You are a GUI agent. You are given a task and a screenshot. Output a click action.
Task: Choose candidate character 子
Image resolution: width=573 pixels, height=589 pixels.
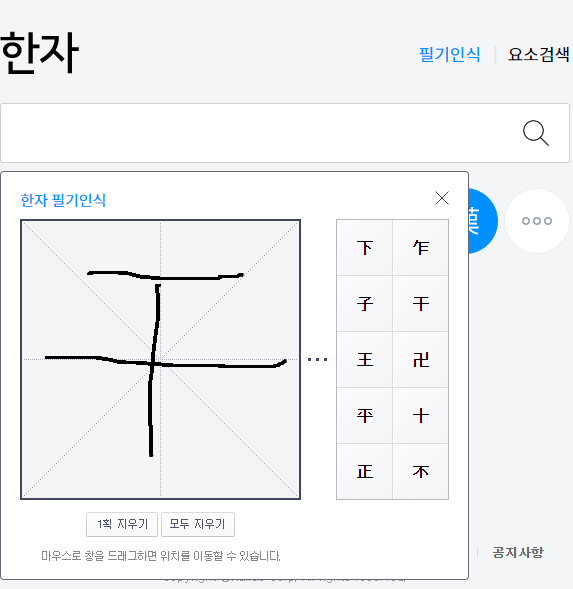click(x=364, y=304)
